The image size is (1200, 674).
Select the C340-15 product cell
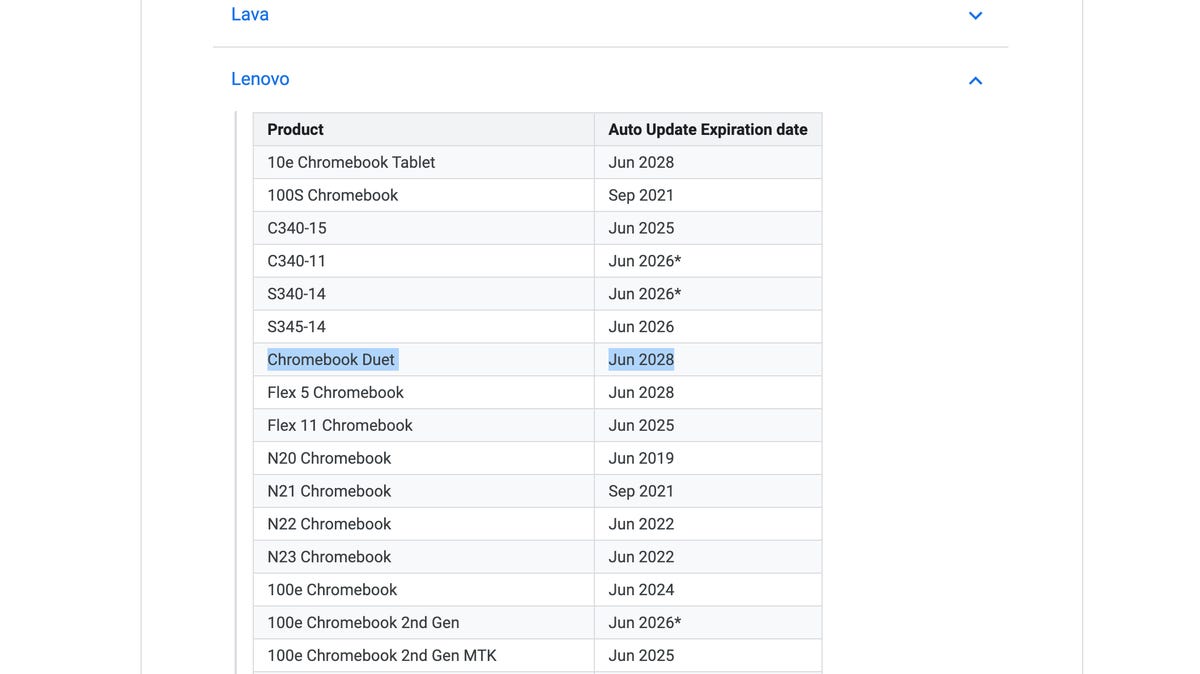tap(424, 228)
